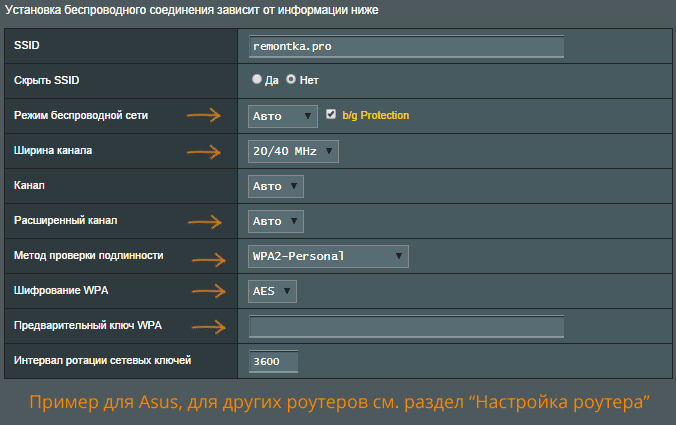This screenshot has width=676, height=425.
Task: Toggle the b/g Protection checkbox
Action: [x=331, y=115]
